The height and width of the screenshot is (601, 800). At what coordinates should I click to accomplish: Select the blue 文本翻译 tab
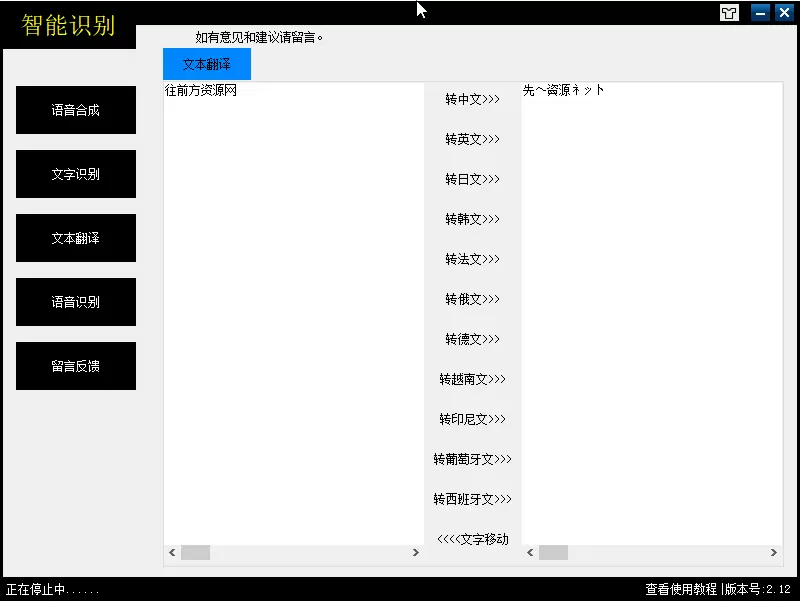[207, 64]
